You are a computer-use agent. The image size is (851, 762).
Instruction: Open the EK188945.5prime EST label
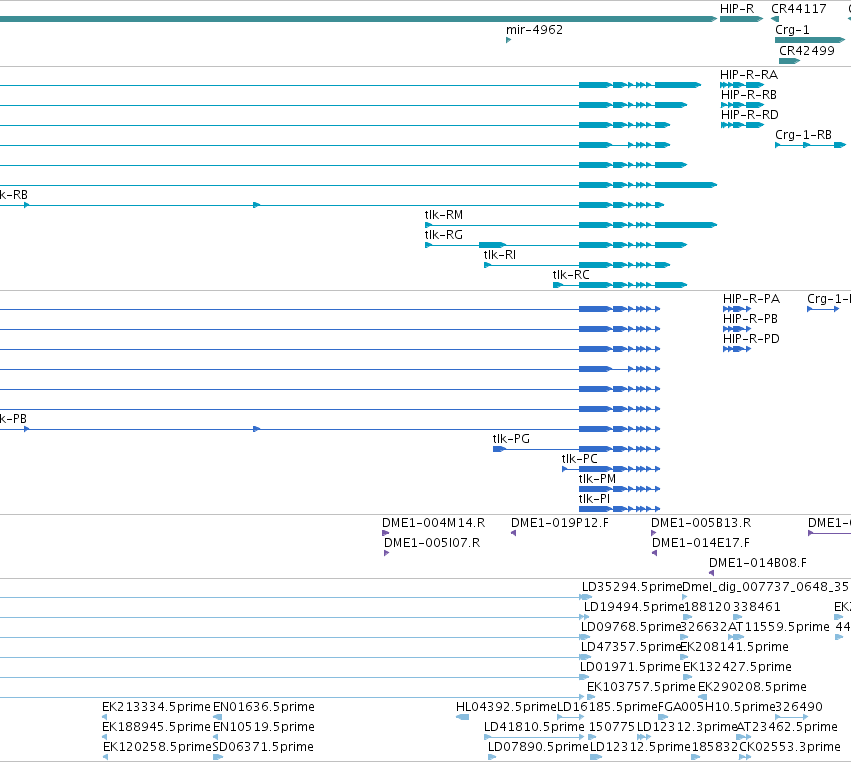156,727
